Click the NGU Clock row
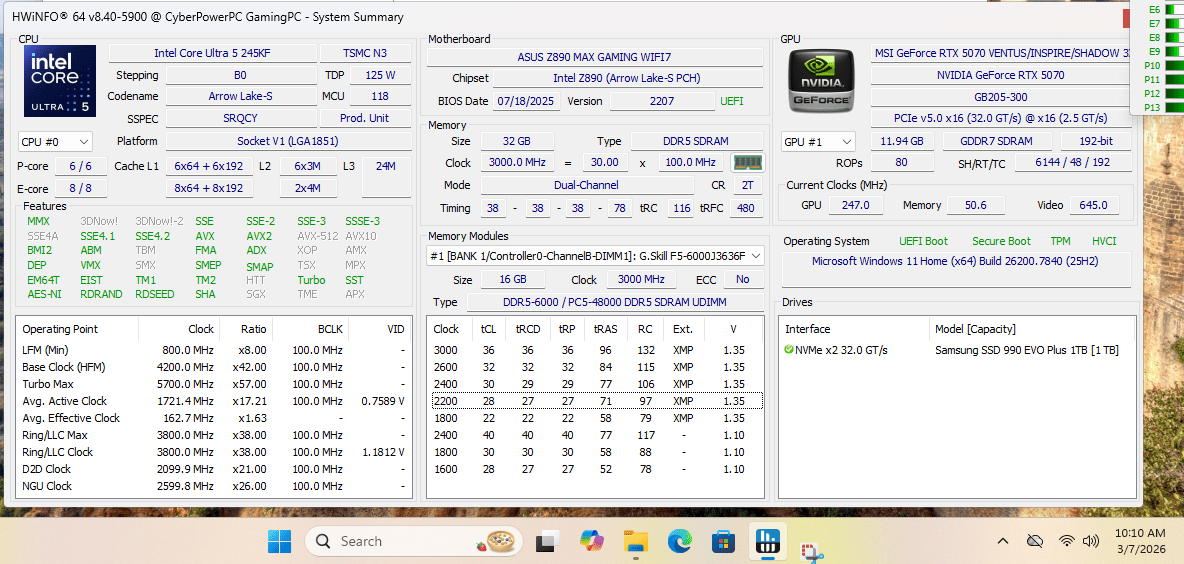Viewport: 1184px width, 564px height. click(x=214, y=486)
